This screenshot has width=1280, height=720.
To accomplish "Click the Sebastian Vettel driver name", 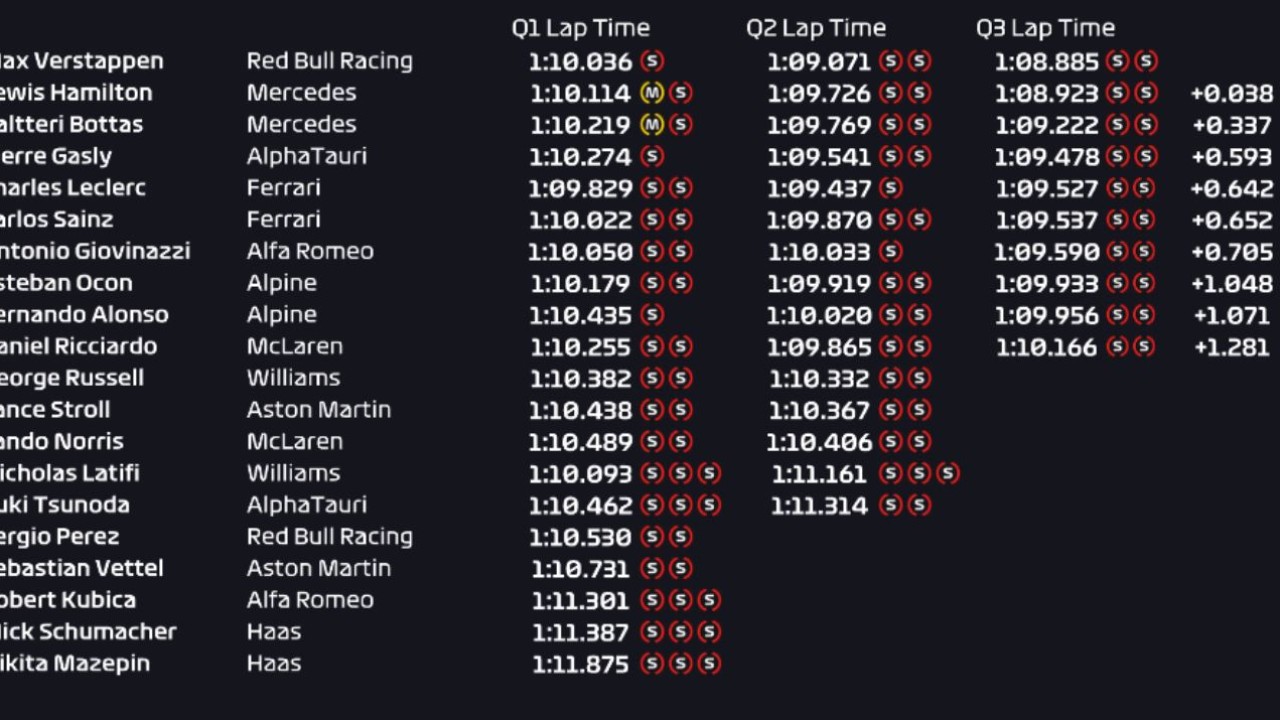I will pos(80,568).
